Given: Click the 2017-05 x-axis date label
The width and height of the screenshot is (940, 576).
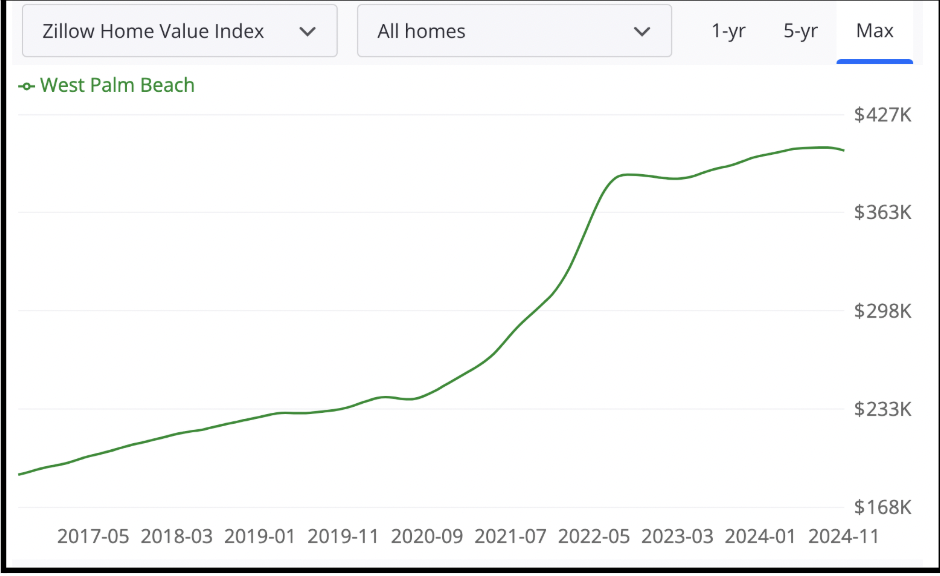Looking at the screenshot, I should pos(93,536).
